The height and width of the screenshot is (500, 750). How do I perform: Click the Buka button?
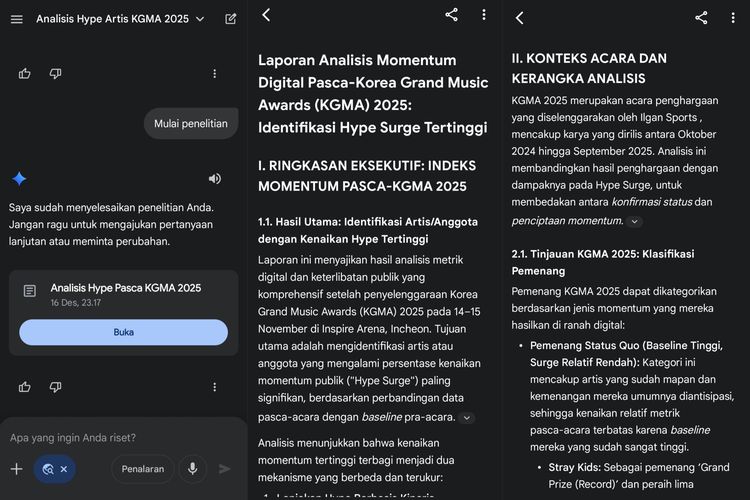point(123,332)
